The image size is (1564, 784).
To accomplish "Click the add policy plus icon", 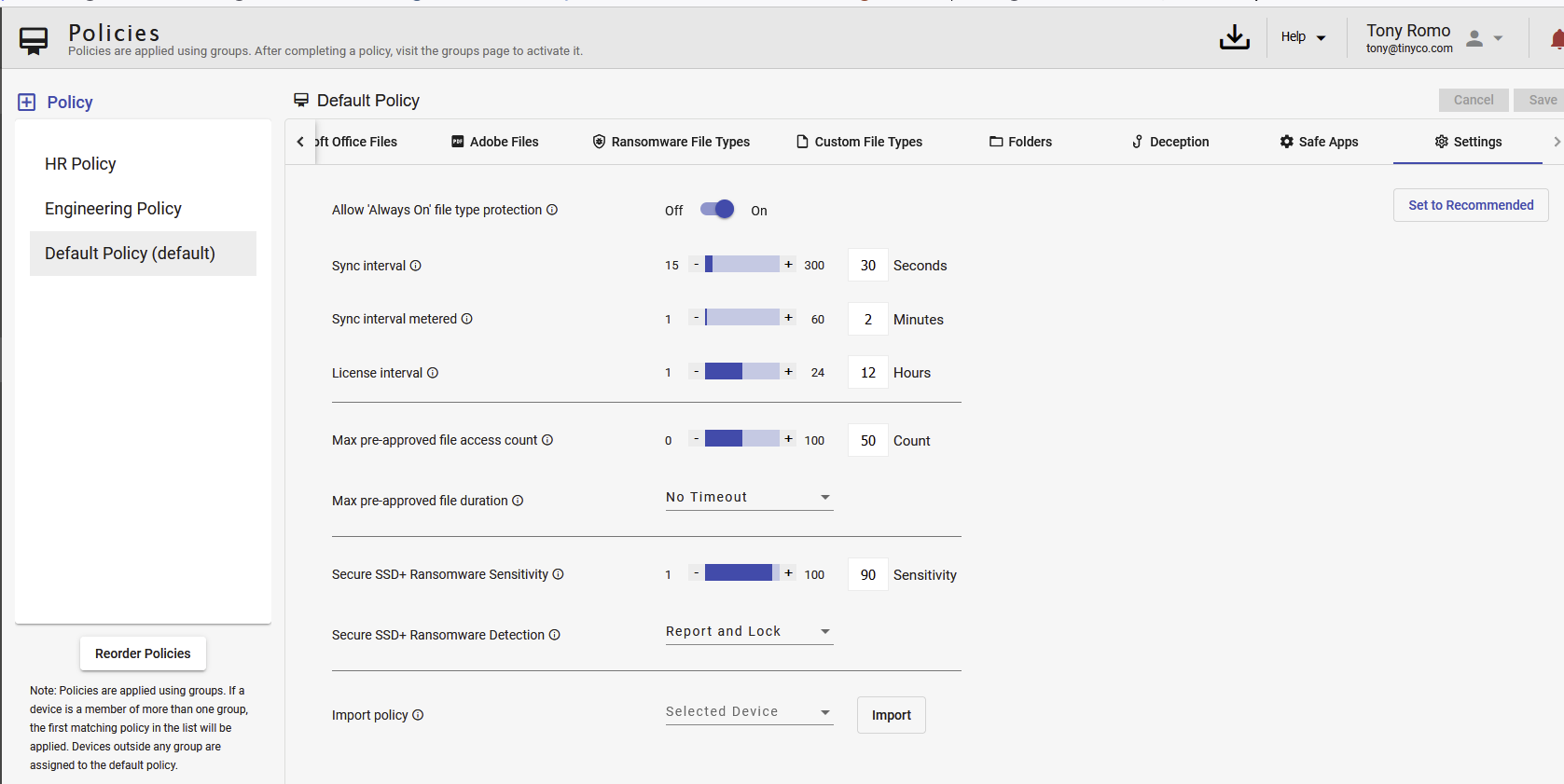I will (27, 103).
